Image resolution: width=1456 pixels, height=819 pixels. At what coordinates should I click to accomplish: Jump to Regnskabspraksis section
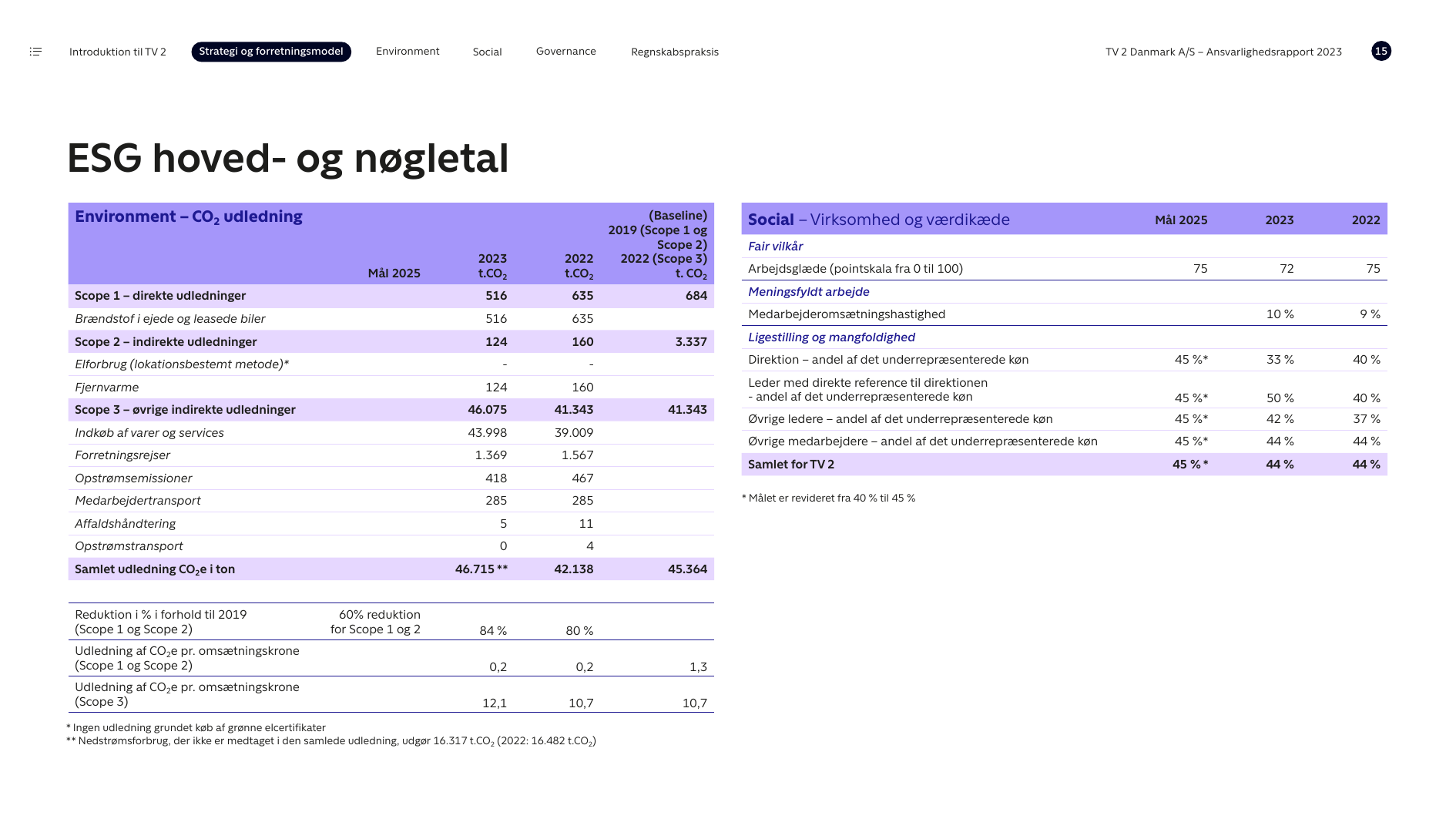675,52
